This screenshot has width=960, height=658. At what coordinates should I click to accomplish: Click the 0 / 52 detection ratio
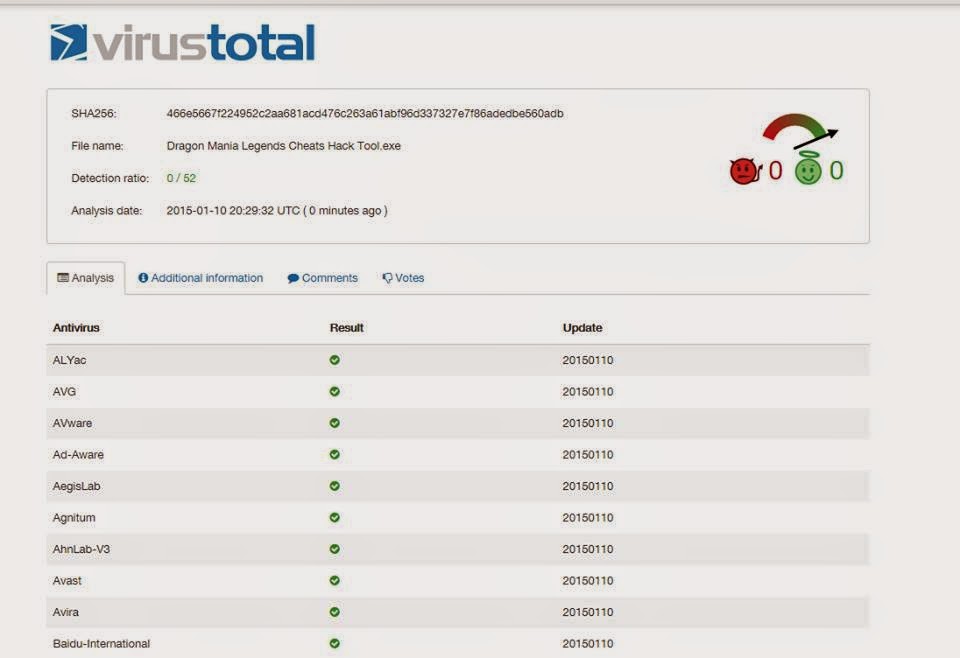click(x=181, y=178)
